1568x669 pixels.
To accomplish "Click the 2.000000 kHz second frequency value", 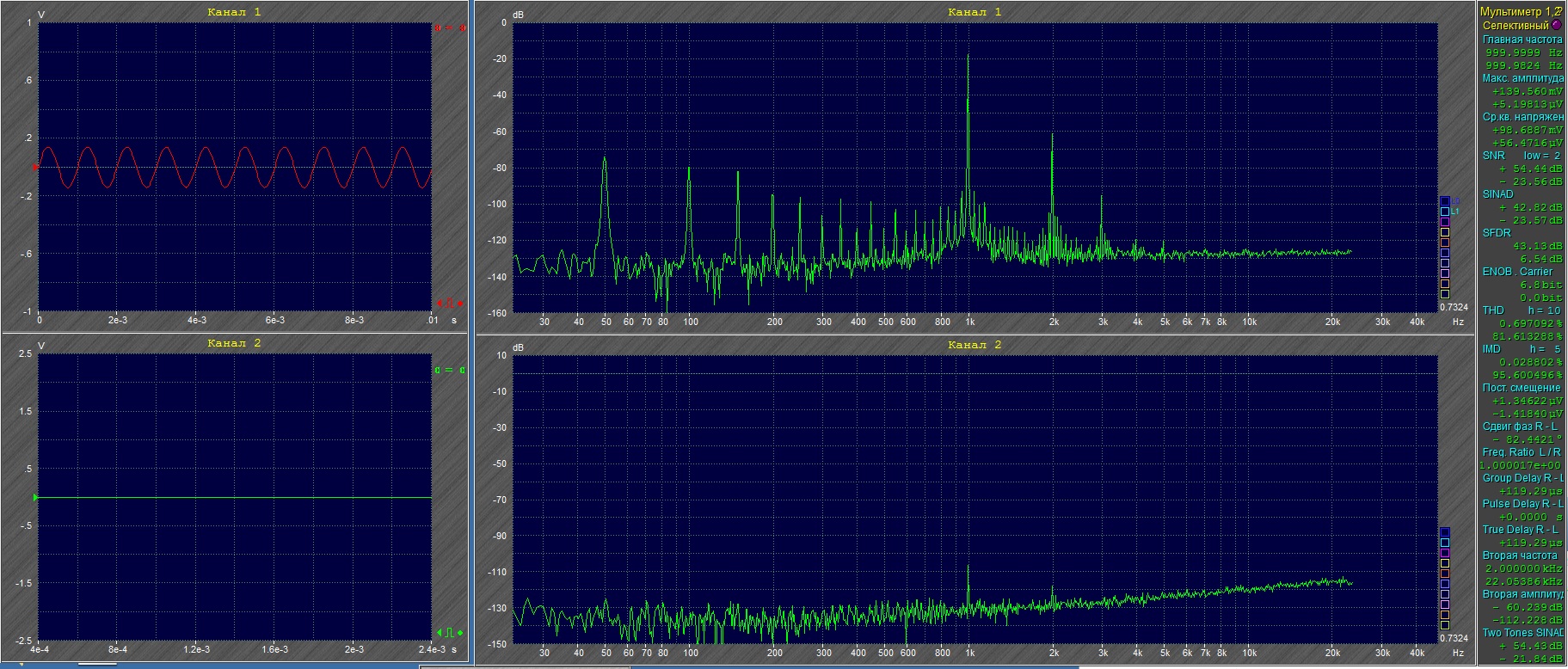I will [x=1524, y=568].
